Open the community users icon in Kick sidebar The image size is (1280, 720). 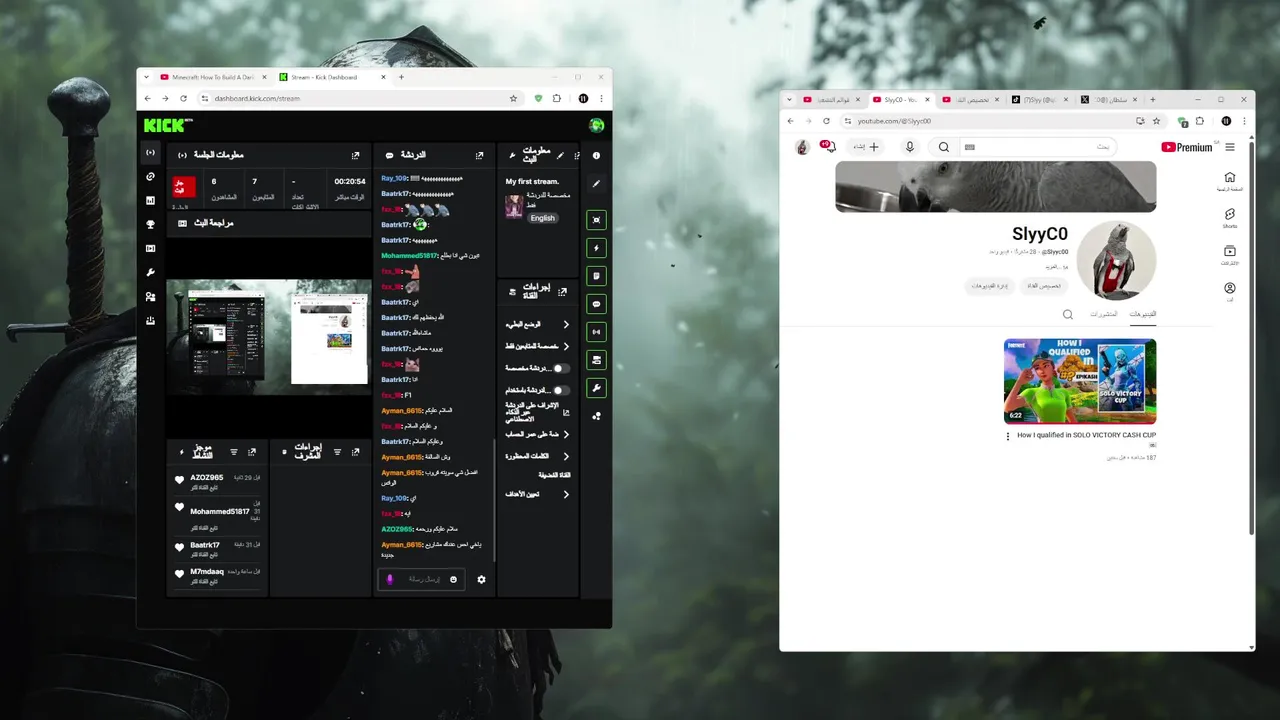pos(150,297)
